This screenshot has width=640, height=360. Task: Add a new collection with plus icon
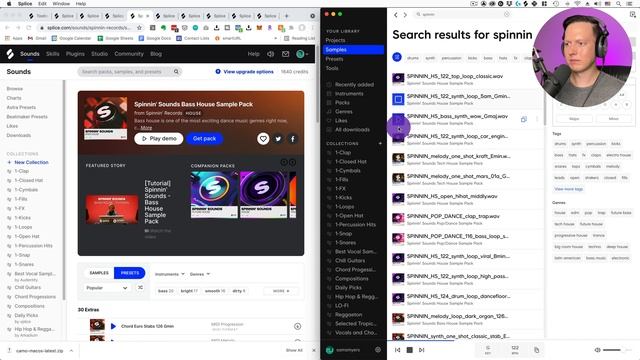[x=380, y=143]
